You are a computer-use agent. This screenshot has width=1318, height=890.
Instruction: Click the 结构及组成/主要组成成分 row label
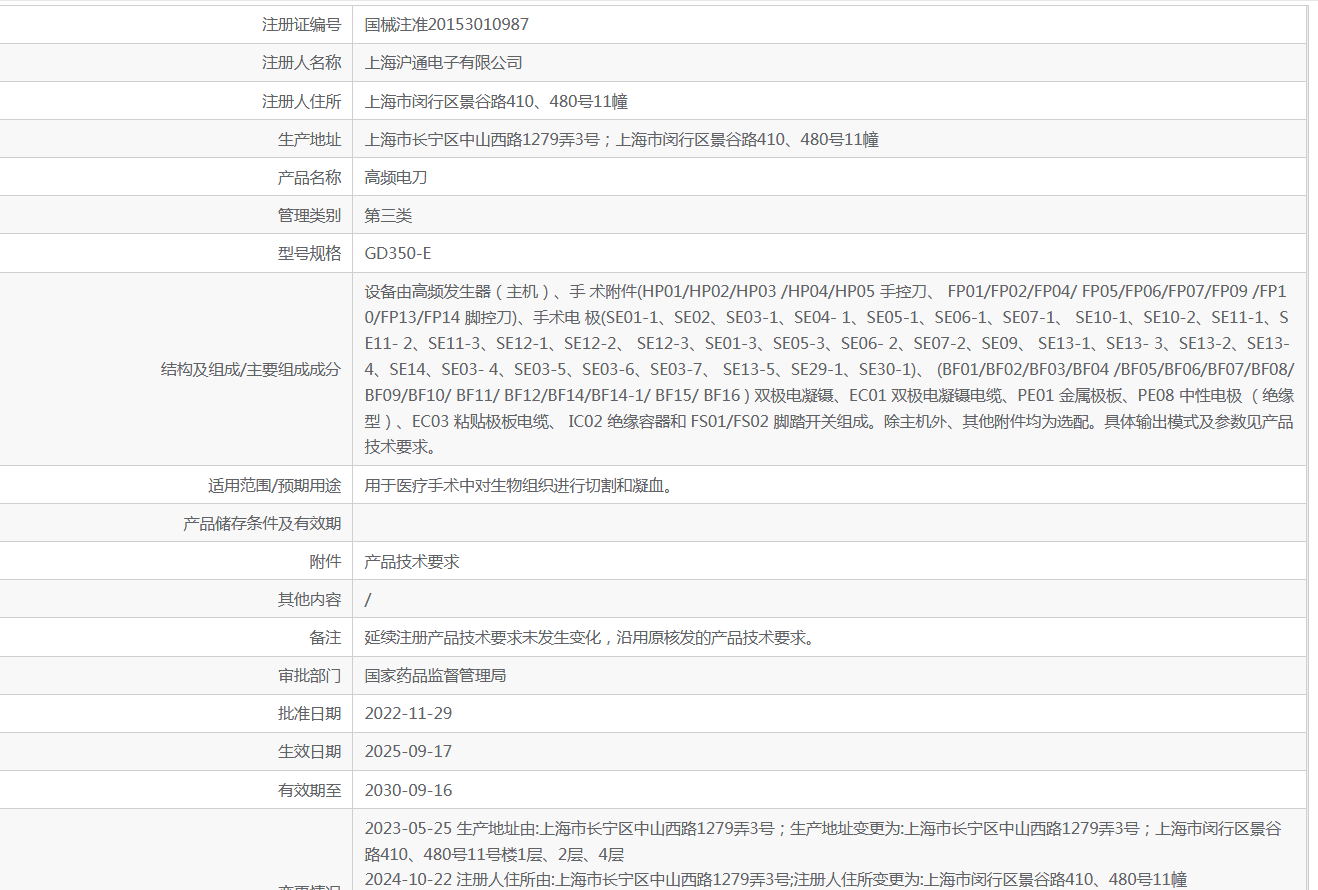251,369
